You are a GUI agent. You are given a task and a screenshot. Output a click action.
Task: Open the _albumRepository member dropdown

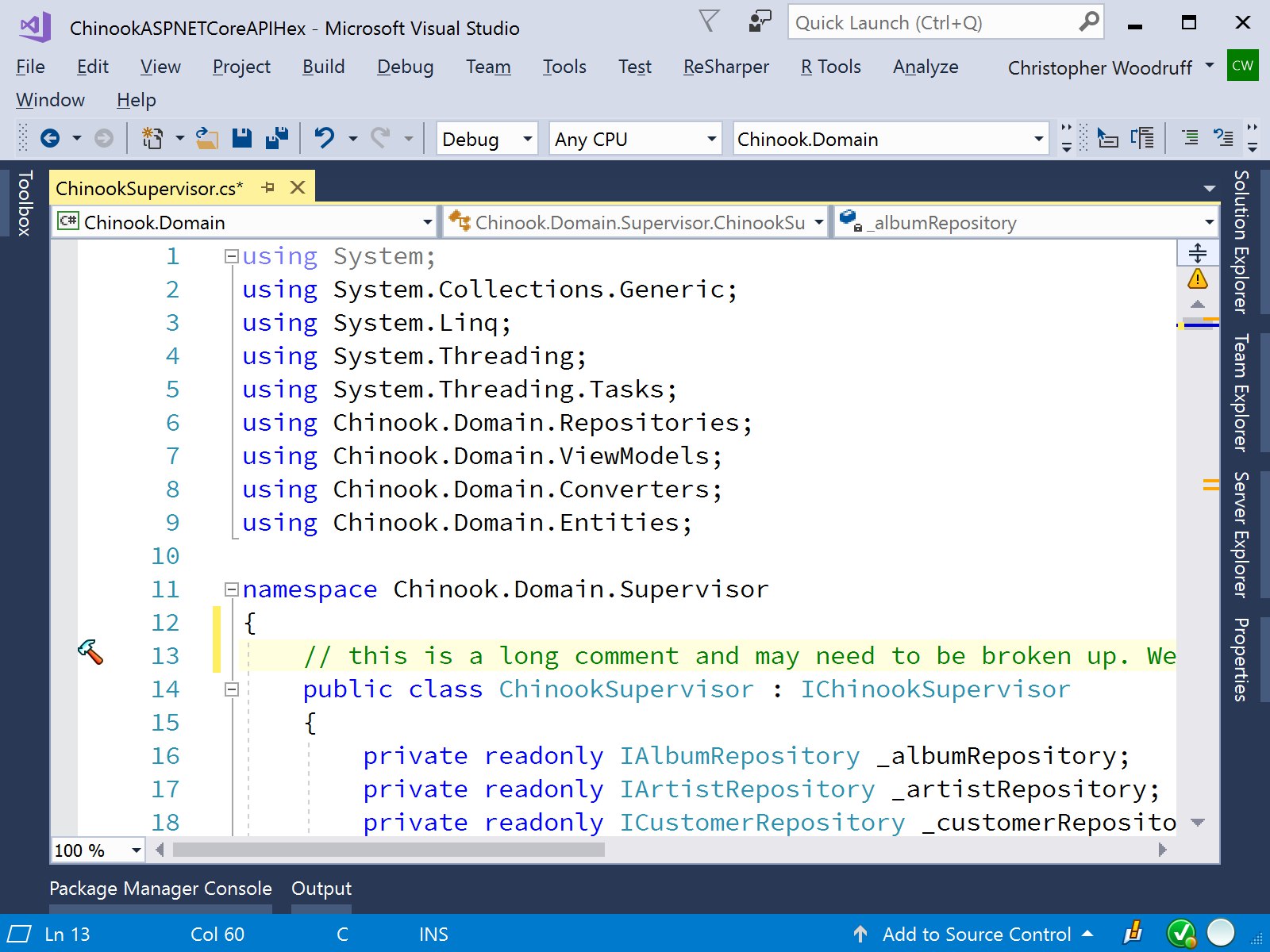[x=1026, y=222]
